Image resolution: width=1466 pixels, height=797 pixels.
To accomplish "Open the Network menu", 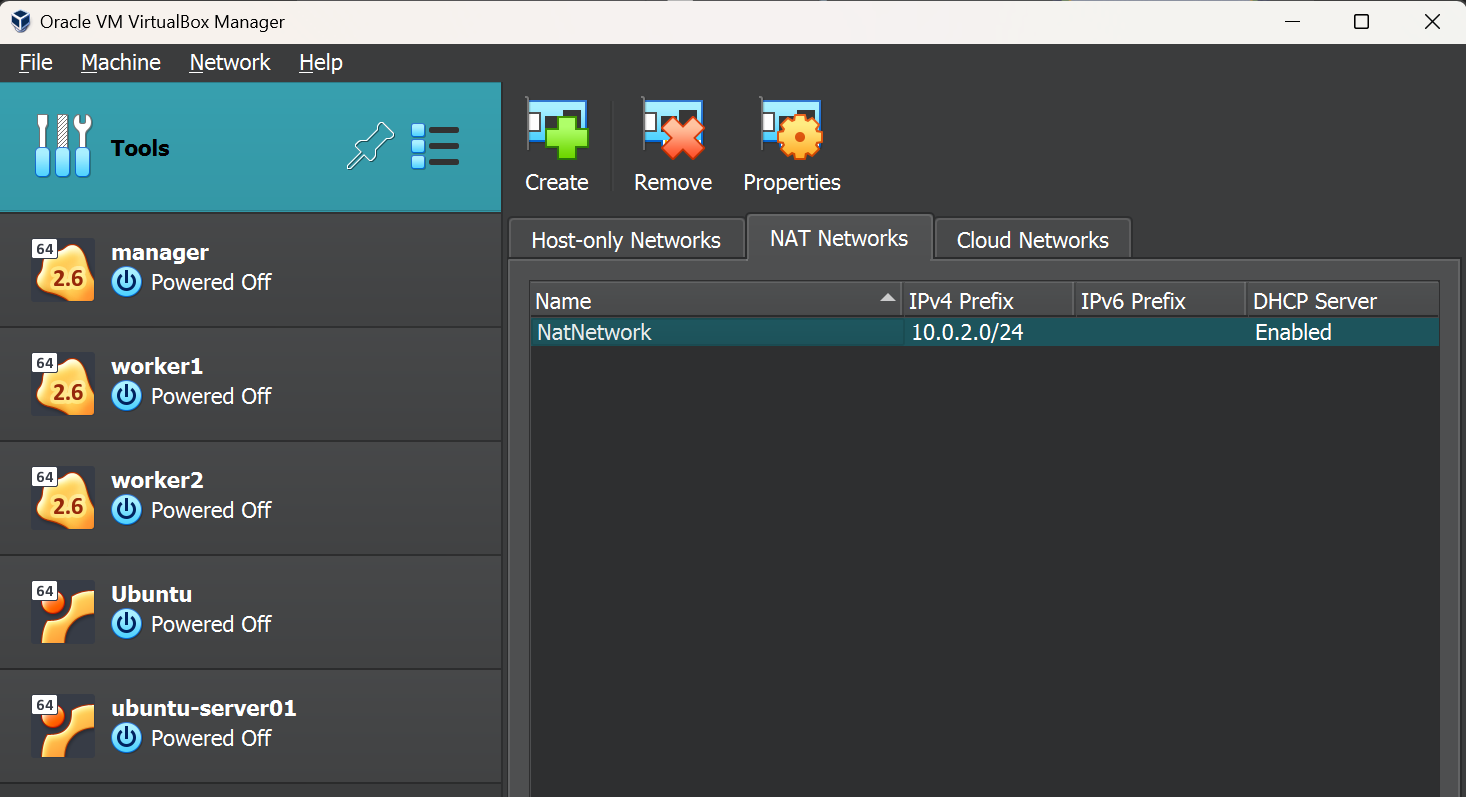I will tap(230, 63).
